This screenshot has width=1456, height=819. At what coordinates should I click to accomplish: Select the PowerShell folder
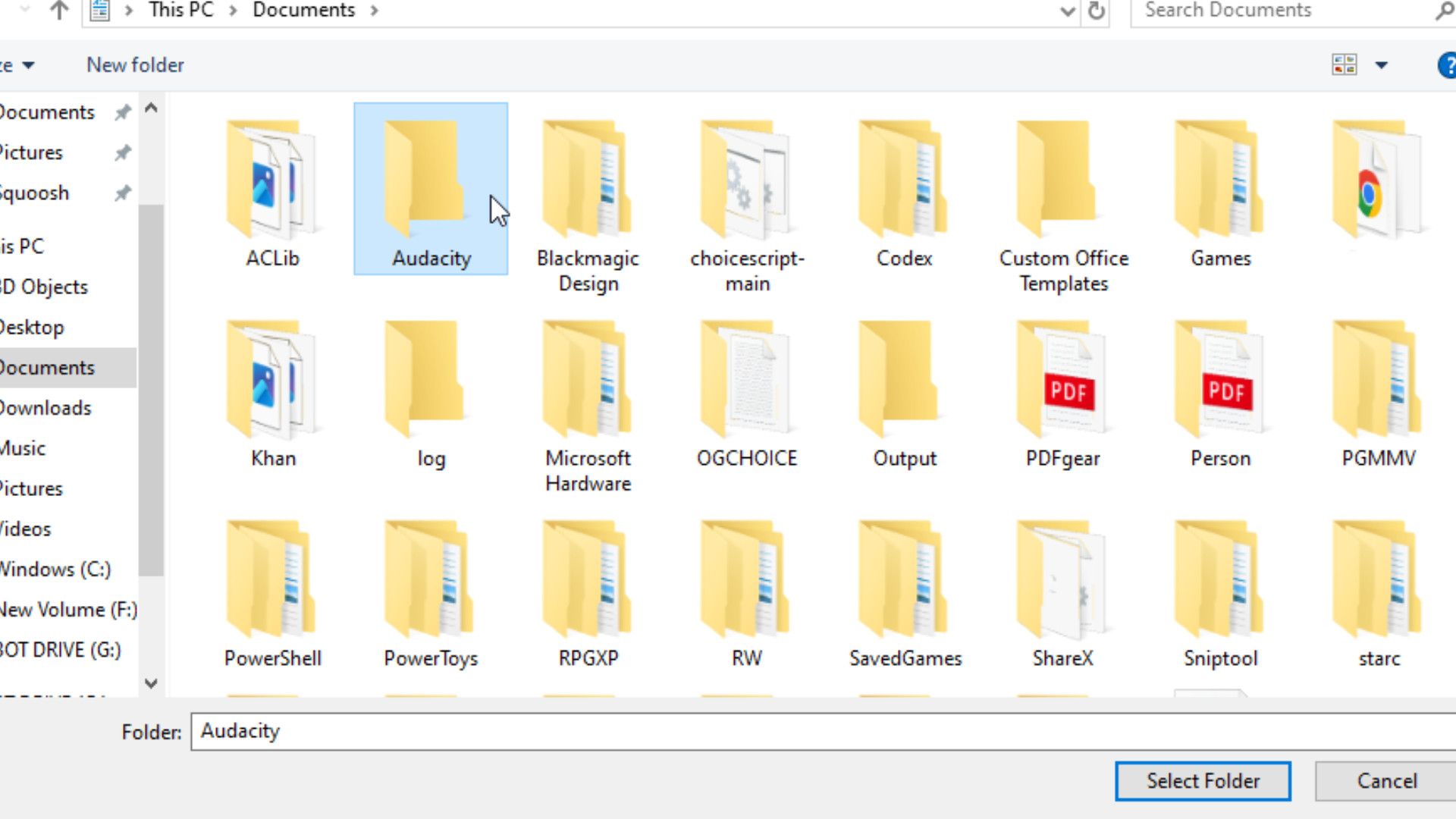pos(272,595)
